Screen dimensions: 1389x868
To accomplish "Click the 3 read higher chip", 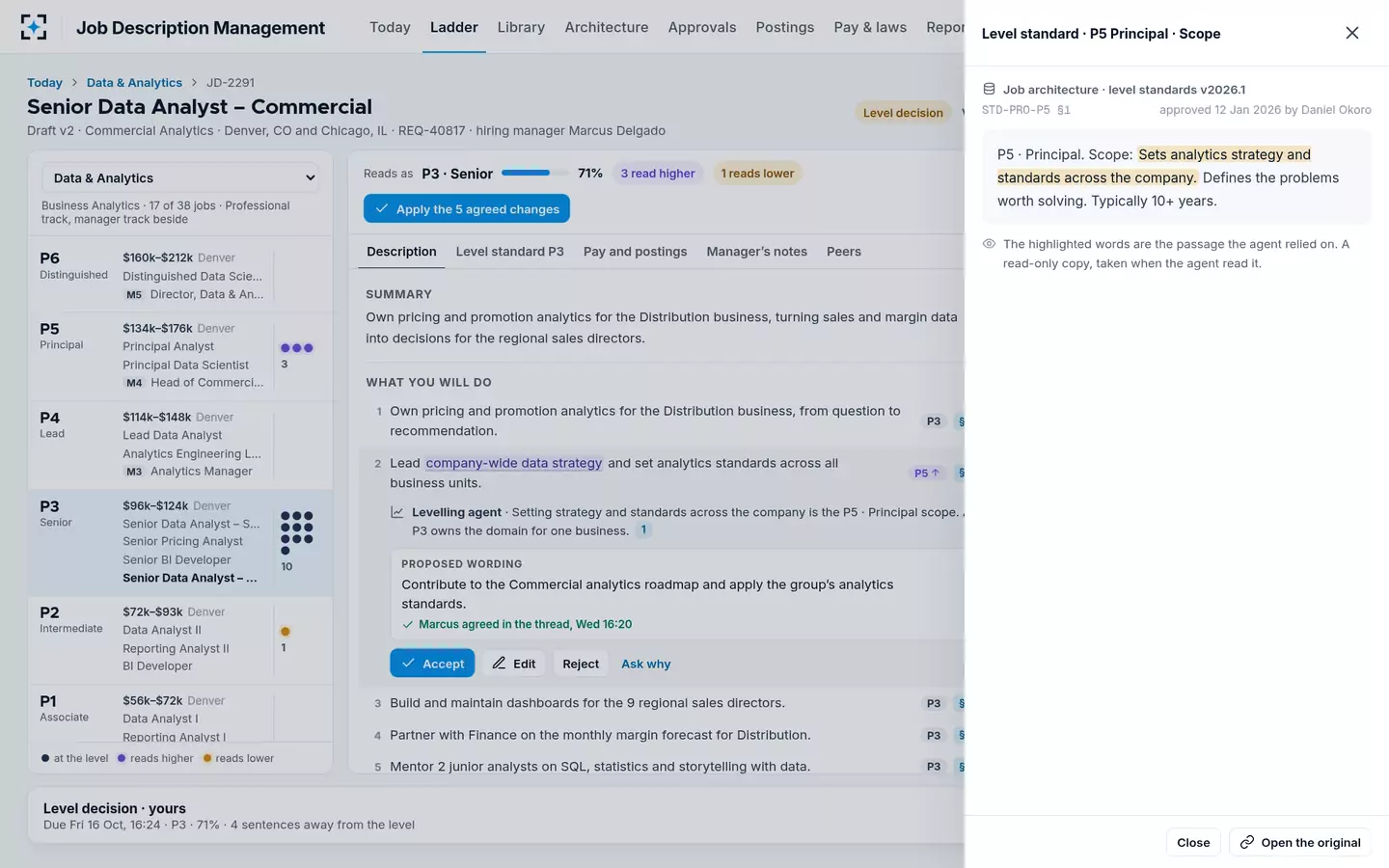I will coord(658,174).
